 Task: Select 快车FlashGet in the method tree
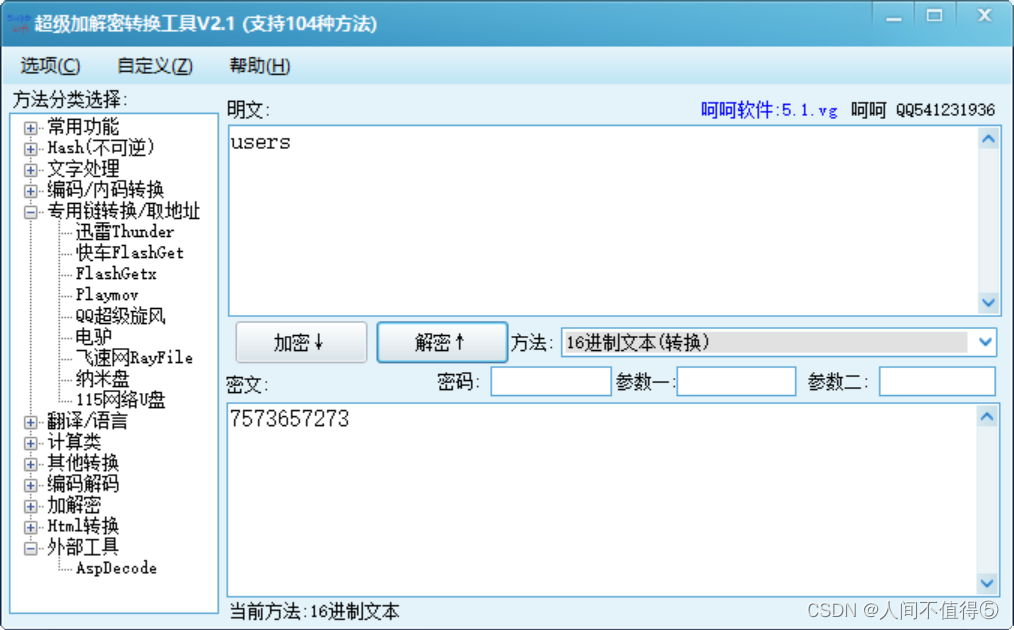(x=129, y=252)
